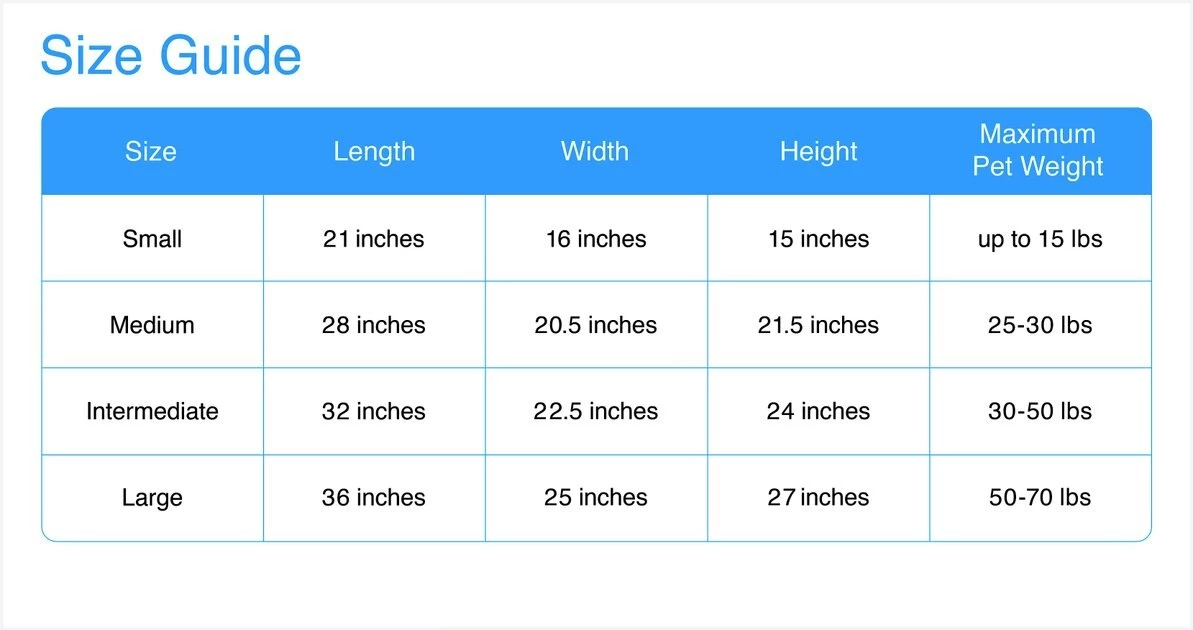Click the Small size row label
Viewport: 1193px width, 630px height.
(152, 239)
